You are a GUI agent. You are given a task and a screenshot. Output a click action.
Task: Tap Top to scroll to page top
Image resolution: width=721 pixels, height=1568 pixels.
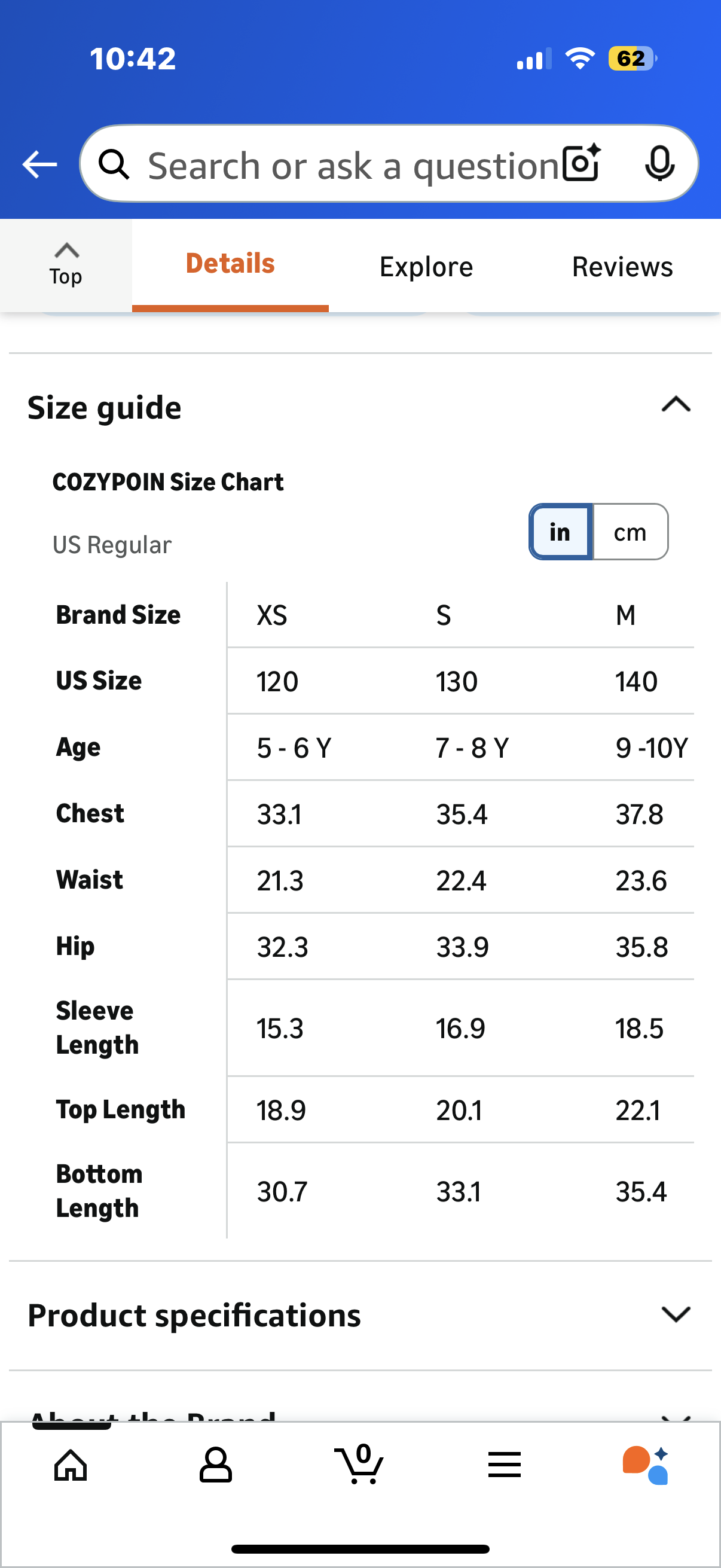[65, 264]
